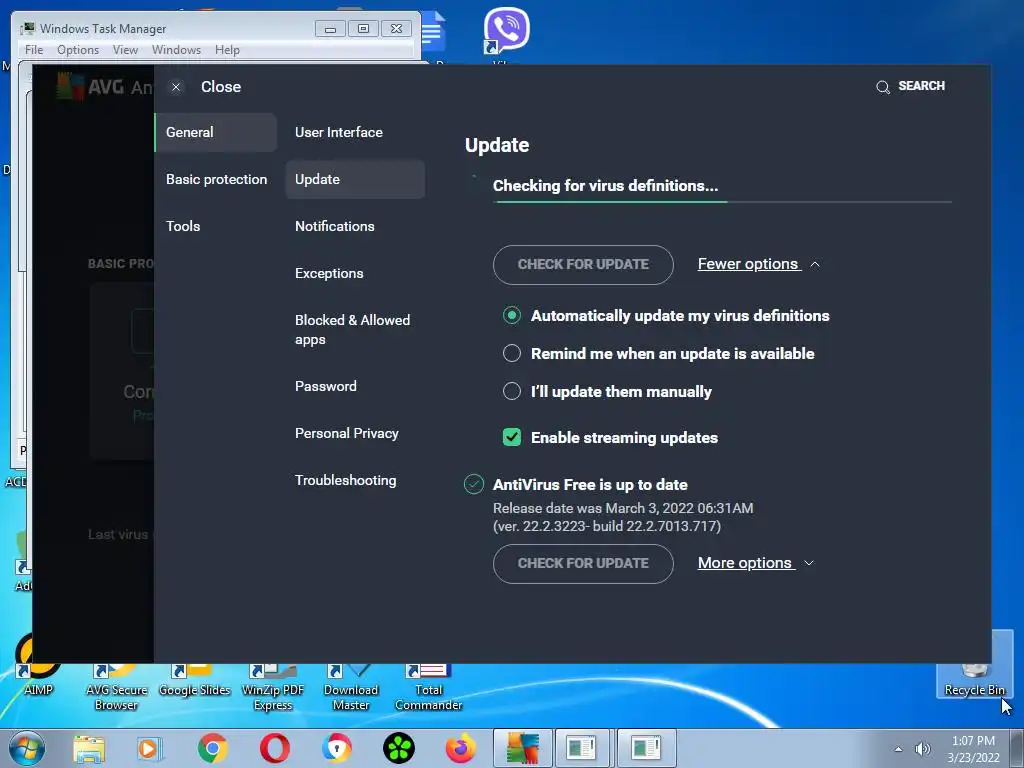Click Check for Update for virus definitions
The width and height of the screenshot is (1024, 768).
(583, 264)
